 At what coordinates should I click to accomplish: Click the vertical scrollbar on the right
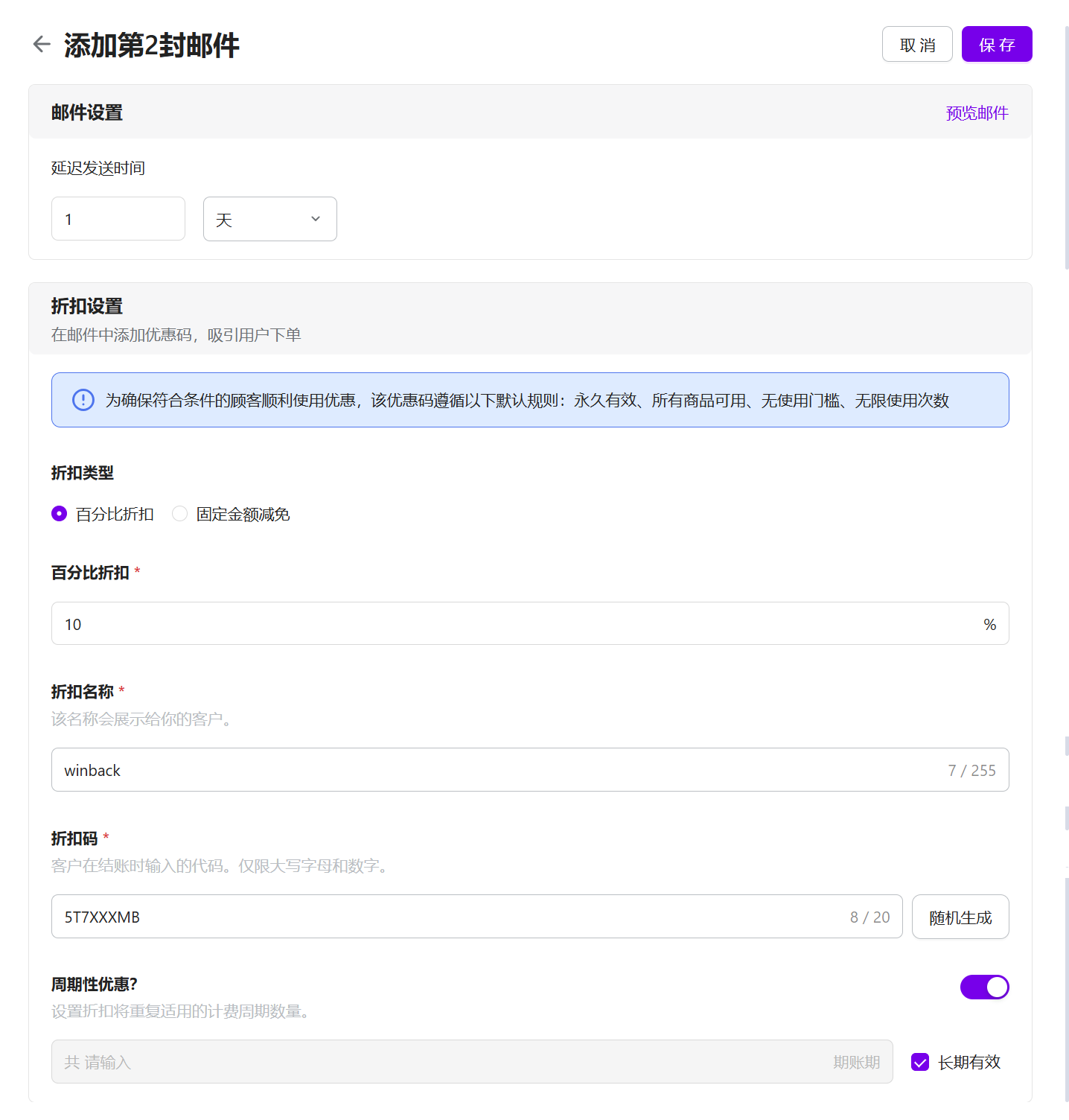1066,149
